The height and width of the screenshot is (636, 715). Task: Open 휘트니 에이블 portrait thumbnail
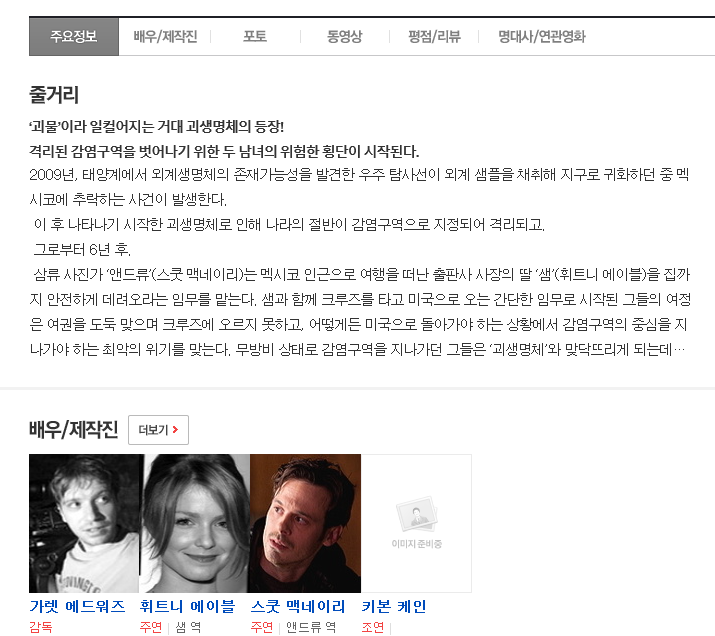[195, 523]
